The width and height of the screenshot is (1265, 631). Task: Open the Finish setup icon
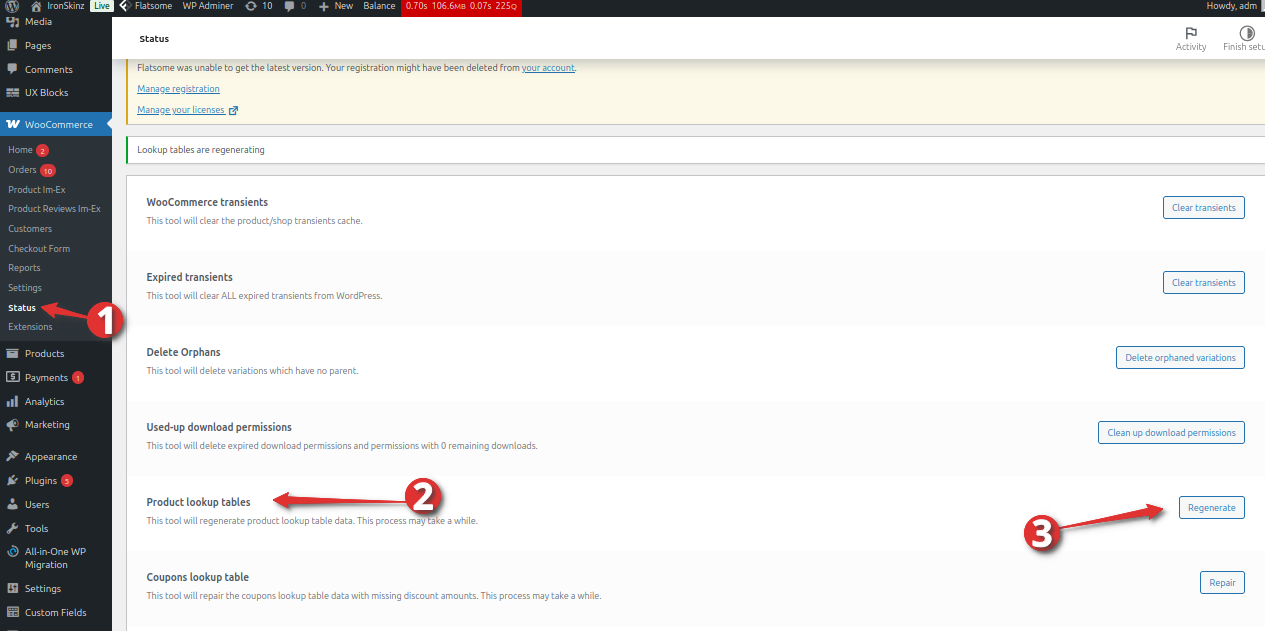[x=1245, y=39]
